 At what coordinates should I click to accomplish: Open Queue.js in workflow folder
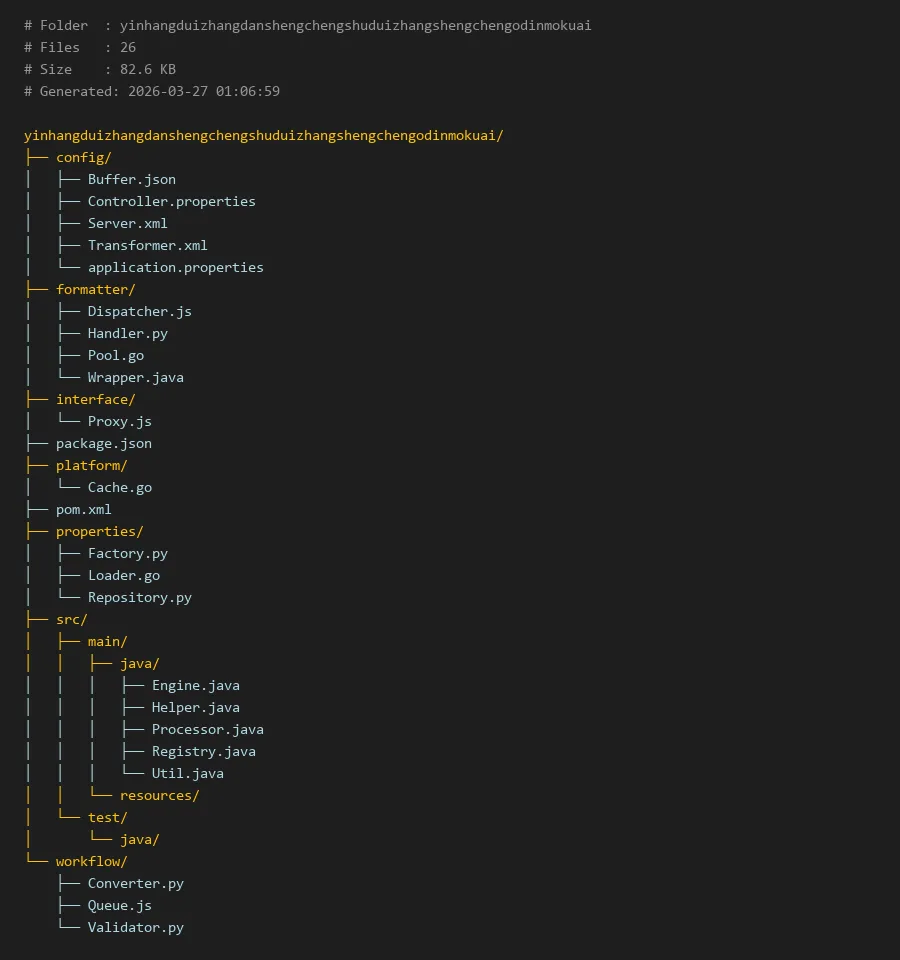coord(119,905)
